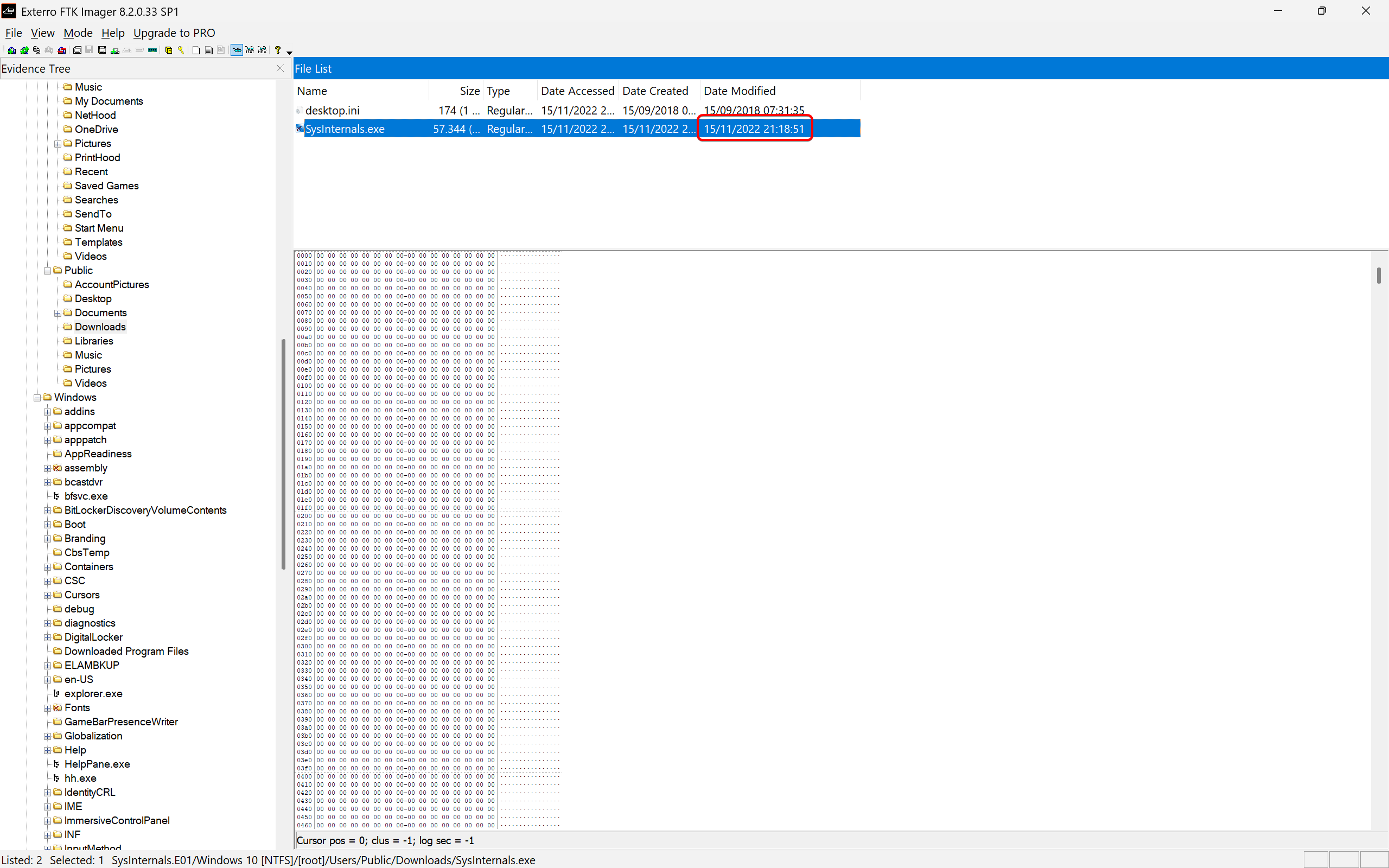Open the View menu

pos(42,33)
